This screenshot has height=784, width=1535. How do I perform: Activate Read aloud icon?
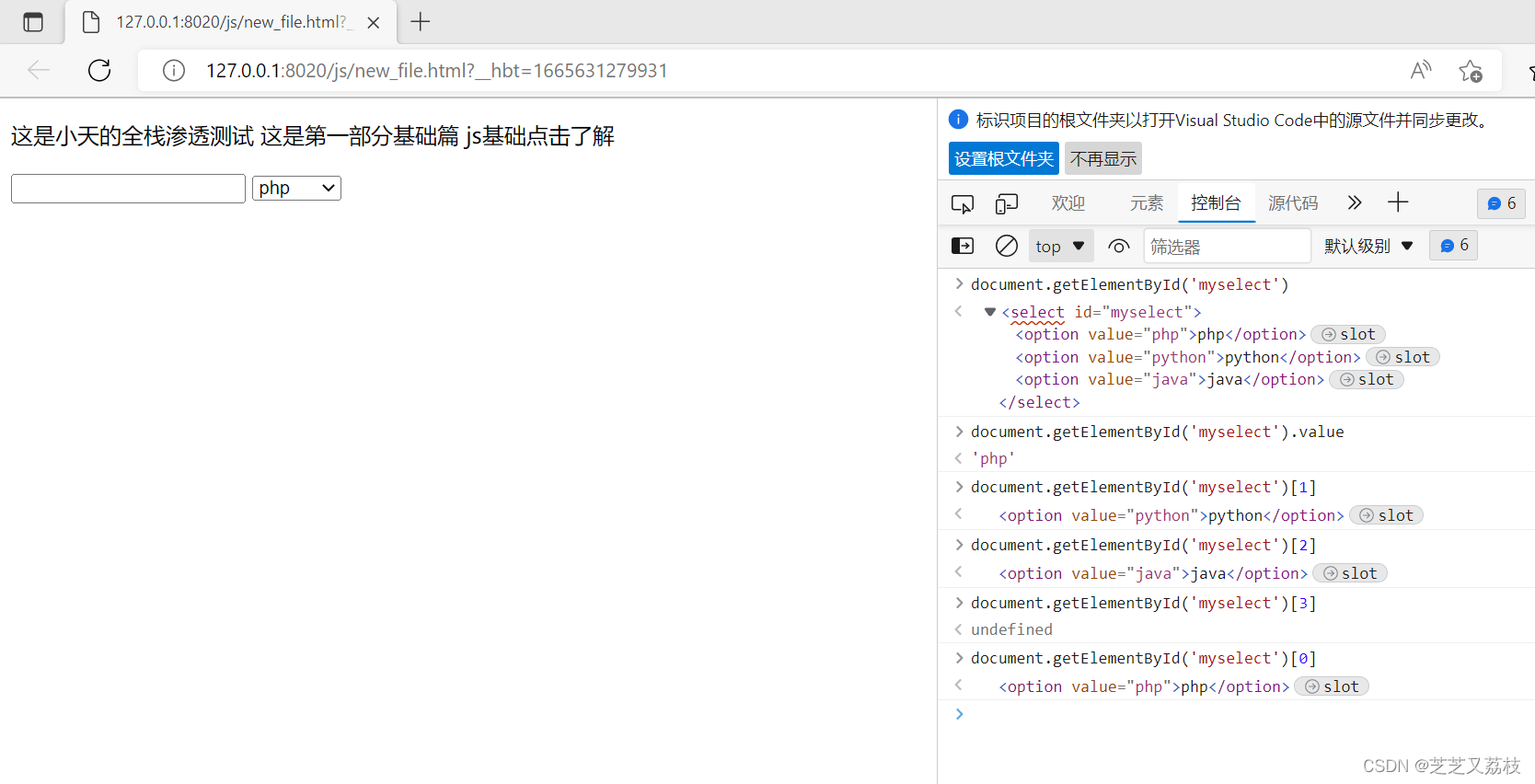click(x=1421, y=70)
